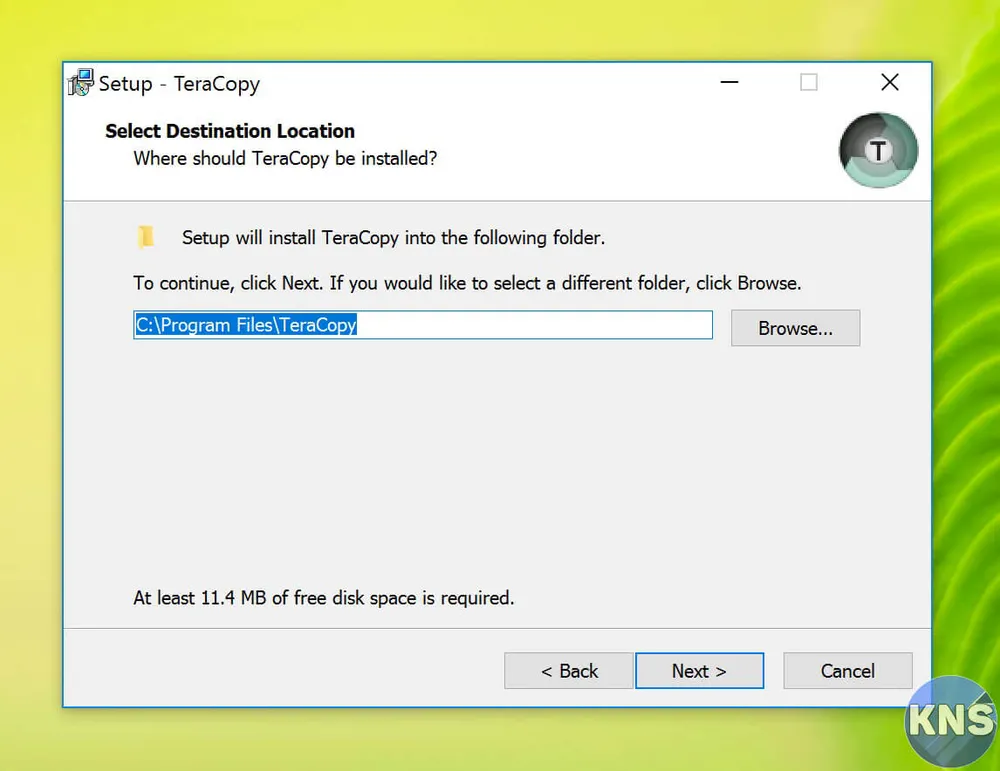
Task: Click 'At least 11.4 MB of free disk space' text
Action: [323, 598]
